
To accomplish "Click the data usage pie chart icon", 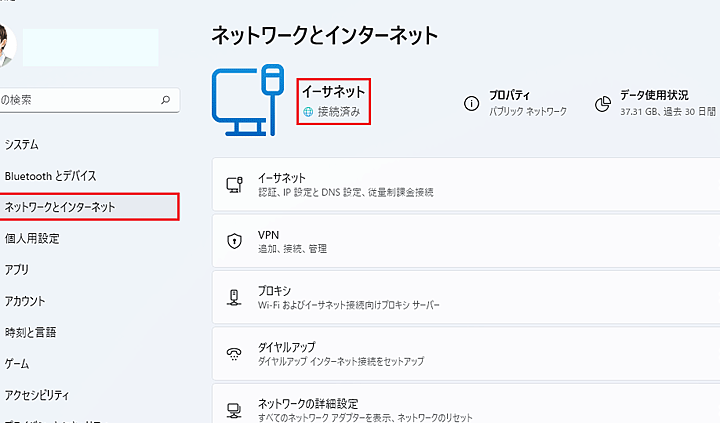I will click(603, 103).
